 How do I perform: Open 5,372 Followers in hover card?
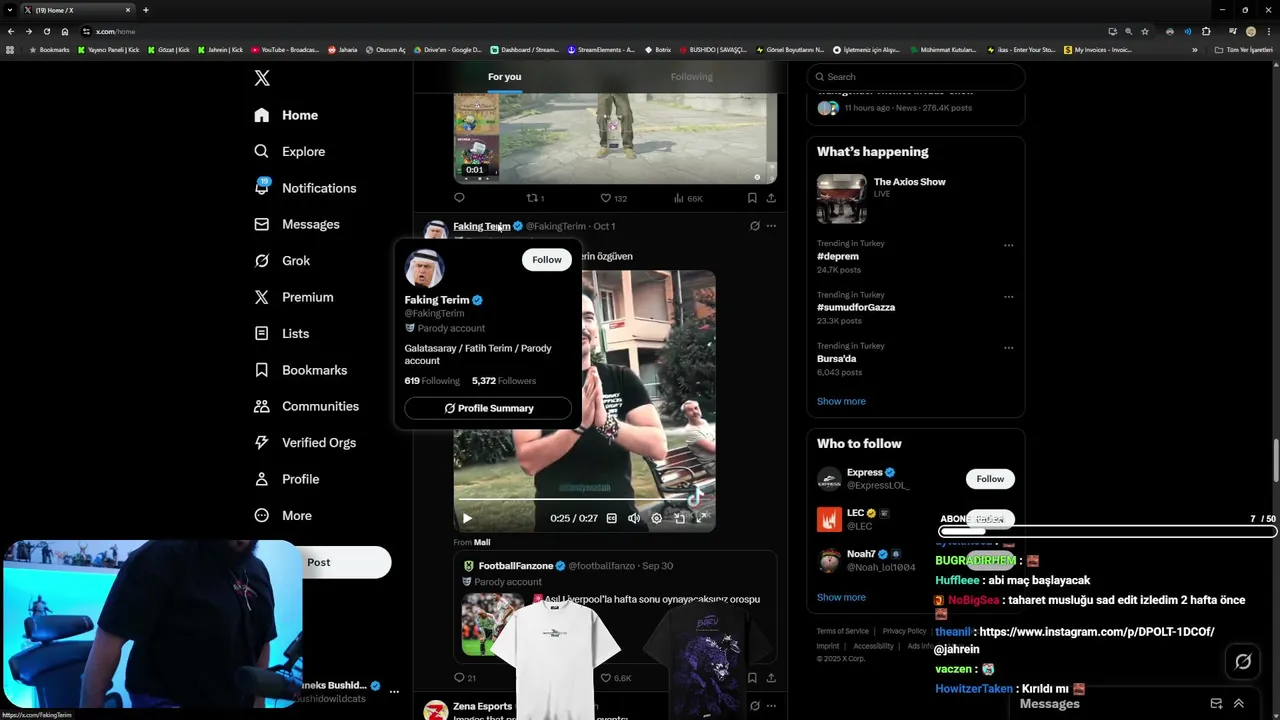504,381
